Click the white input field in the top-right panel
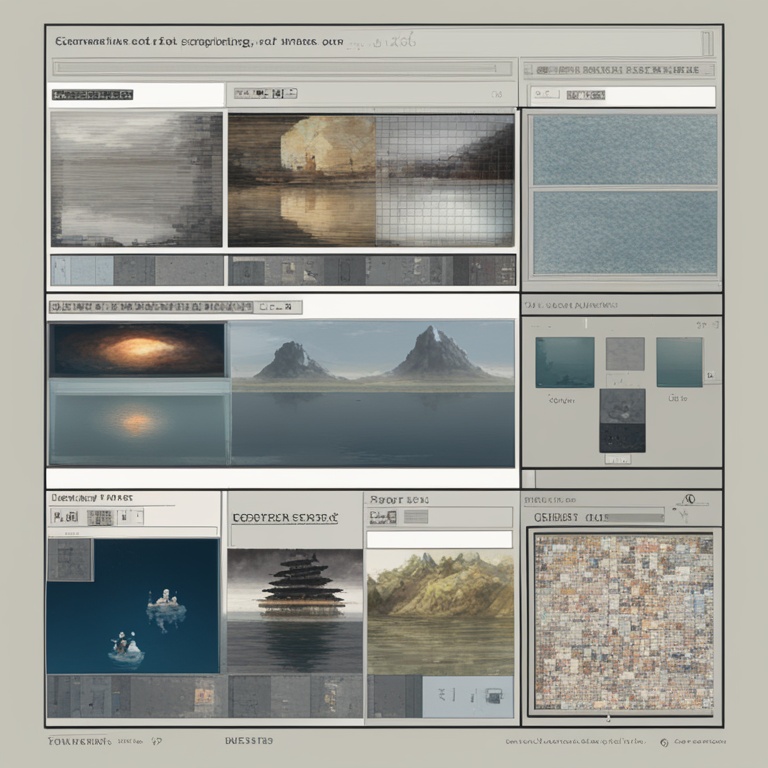 [x=622, y=96]
